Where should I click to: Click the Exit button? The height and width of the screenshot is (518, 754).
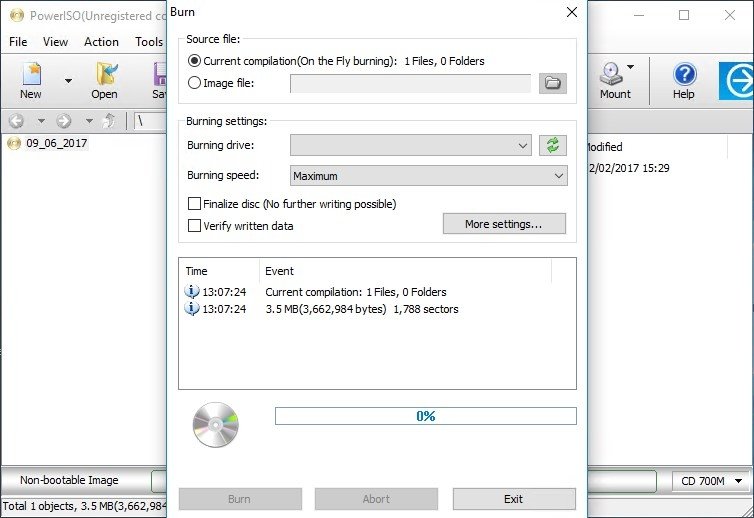click(514, 499)
